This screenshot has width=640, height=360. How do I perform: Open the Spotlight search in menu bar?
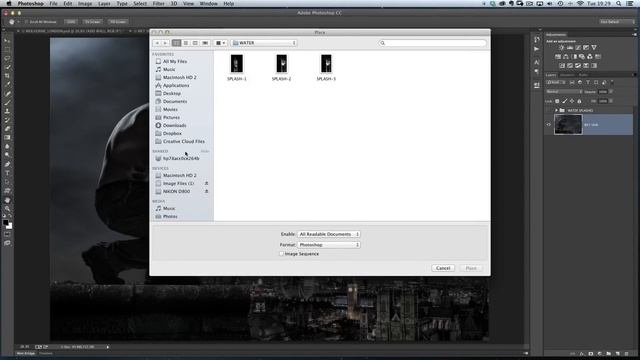(x=619, y=4)
